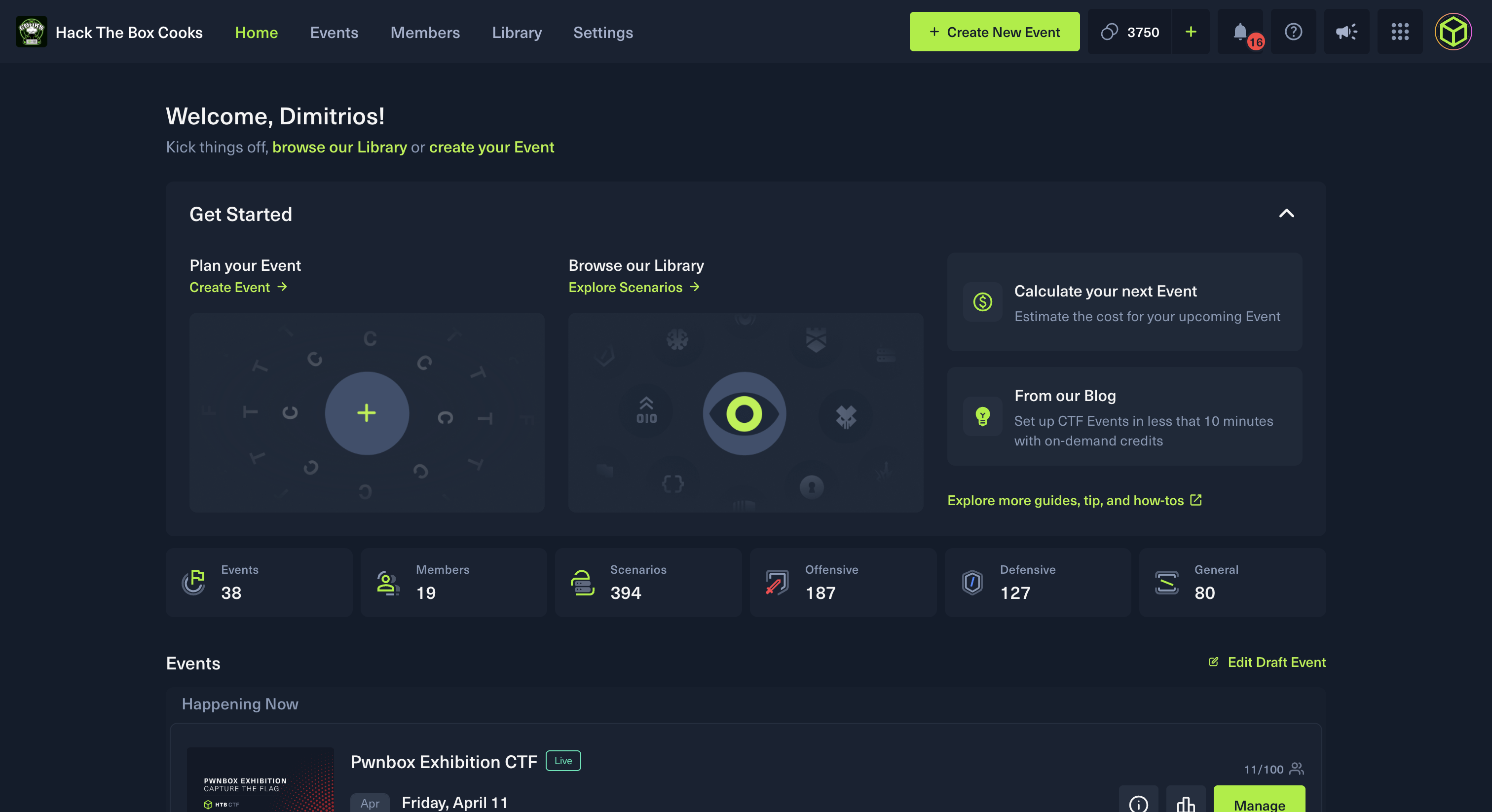Click the Create New Event button

pos(995,32)
